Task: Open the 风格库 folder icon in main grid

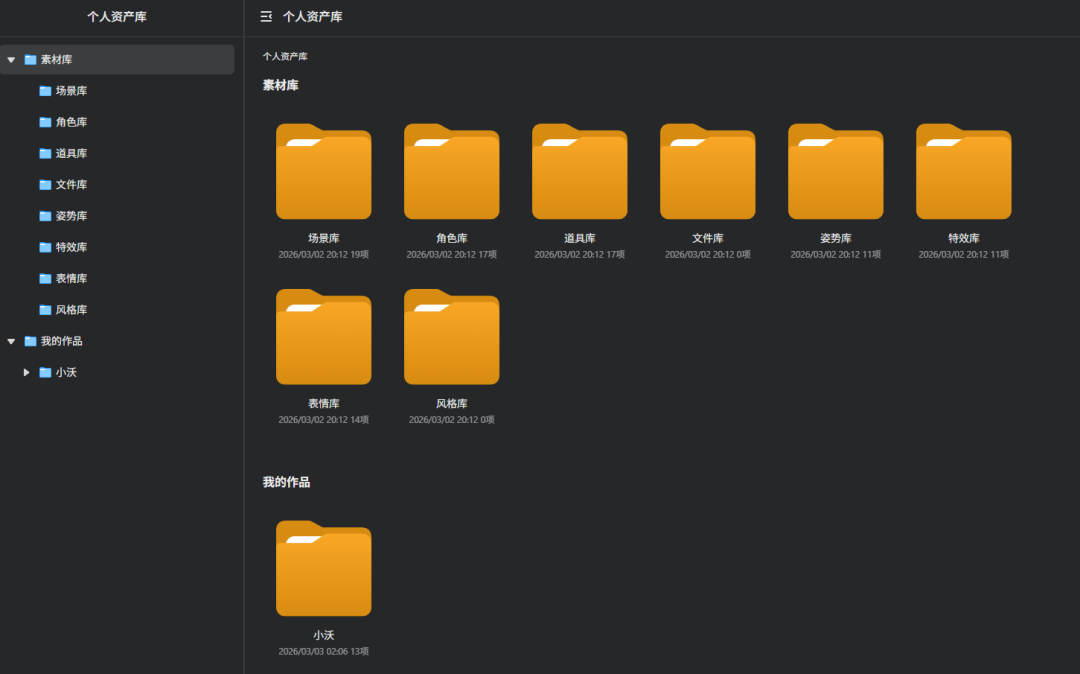Action: point(452,337)
